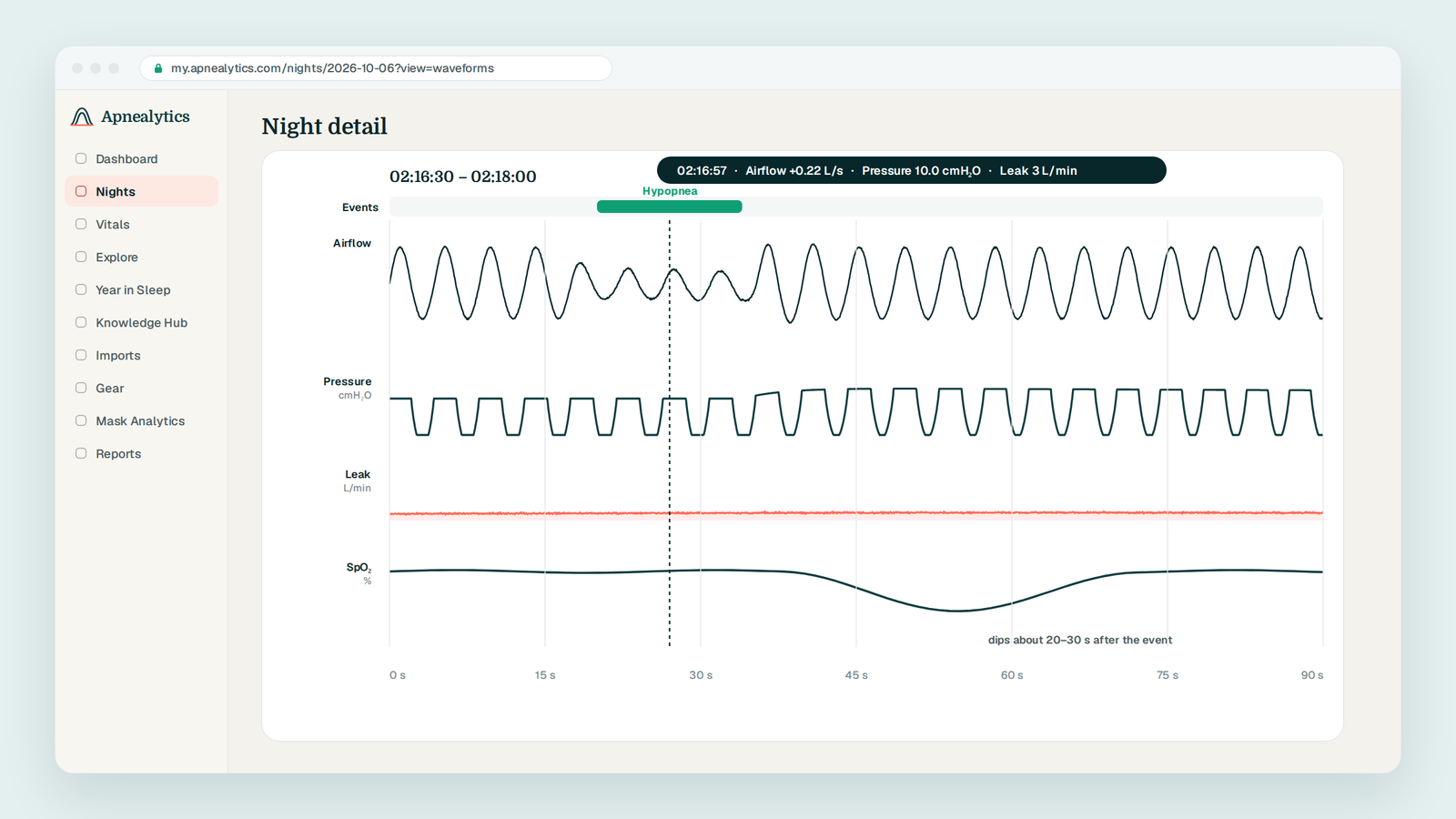
Task: Click the Explore sidebar icon
Action: pos(81,257)
